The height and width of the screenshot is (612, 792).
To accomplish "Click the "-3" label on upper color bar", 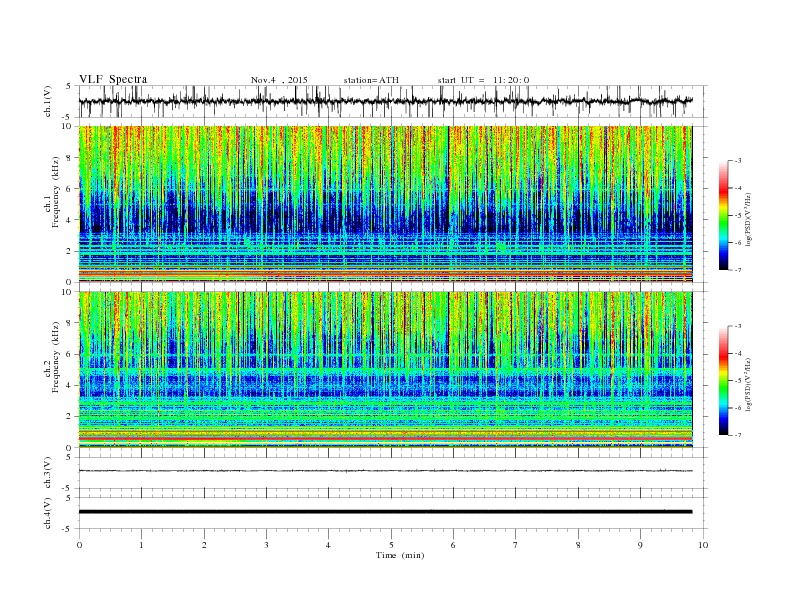I will (737, 161).
